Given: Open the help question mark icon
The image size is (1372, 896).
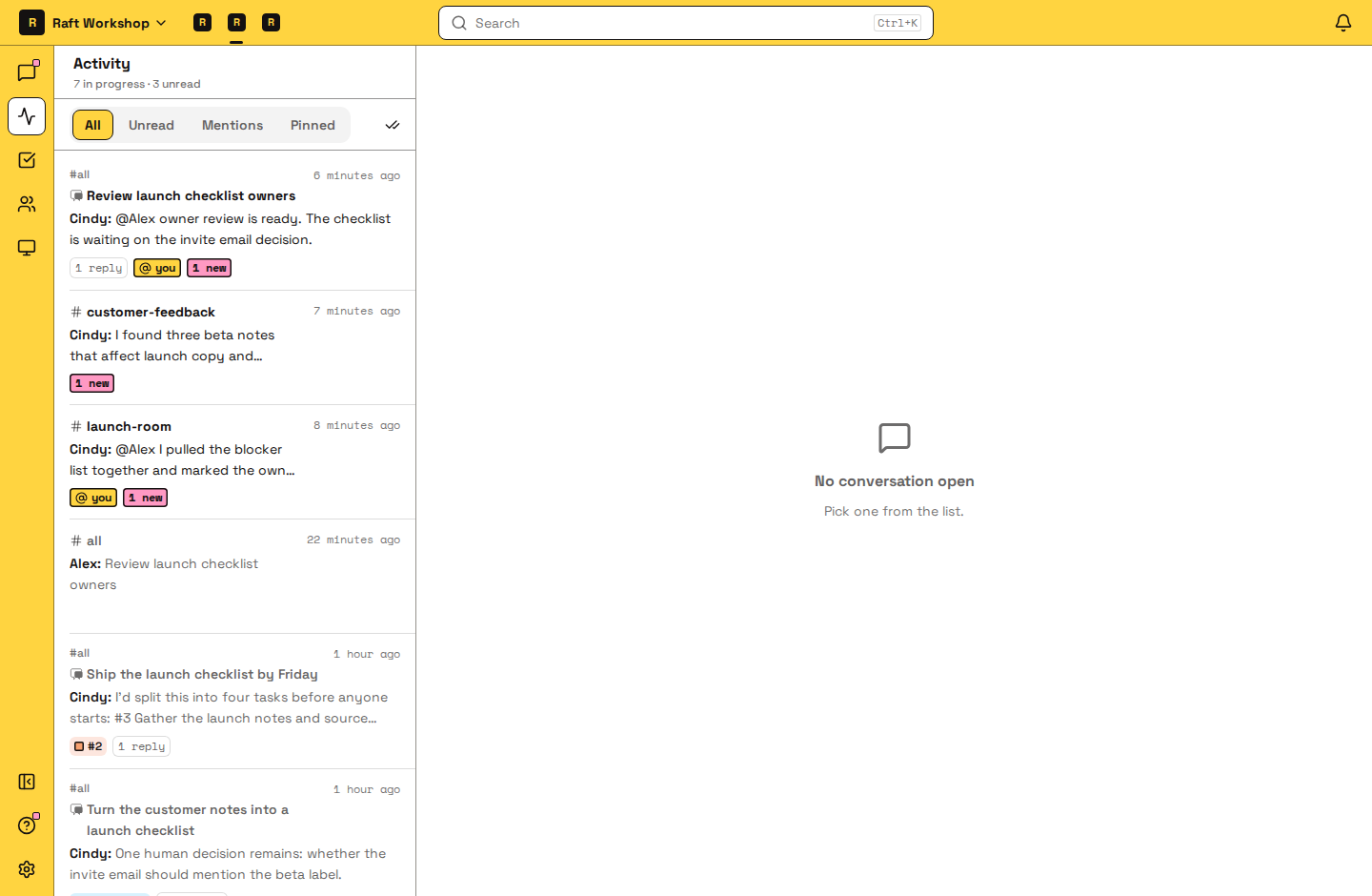Looking at the screenshot, I should pyautogui.click(x=27, y=825).
